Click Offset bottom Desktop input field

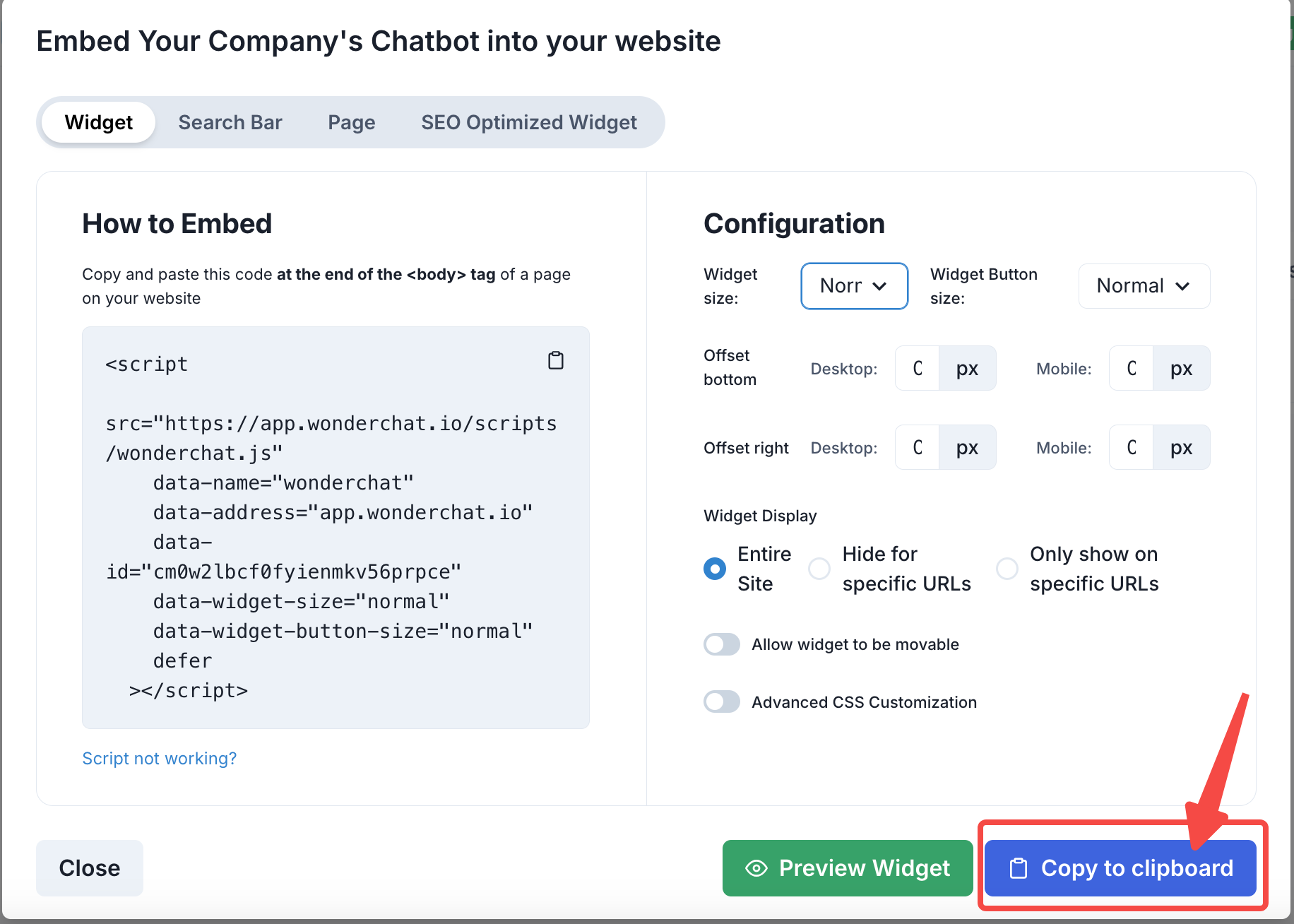coord(918,368)
